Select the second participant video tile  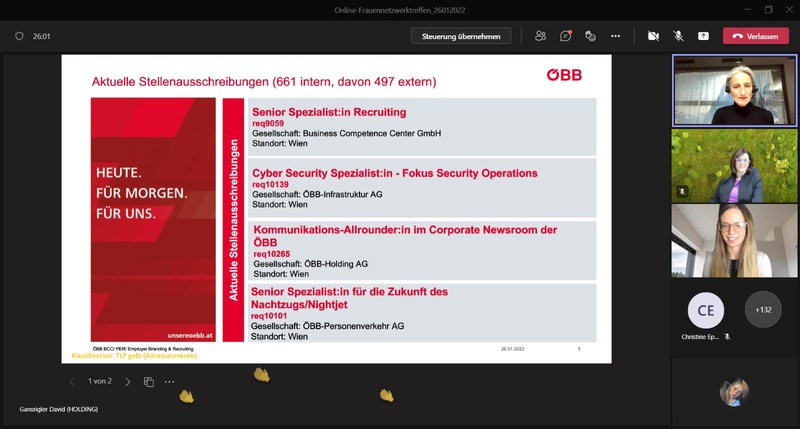734,164
